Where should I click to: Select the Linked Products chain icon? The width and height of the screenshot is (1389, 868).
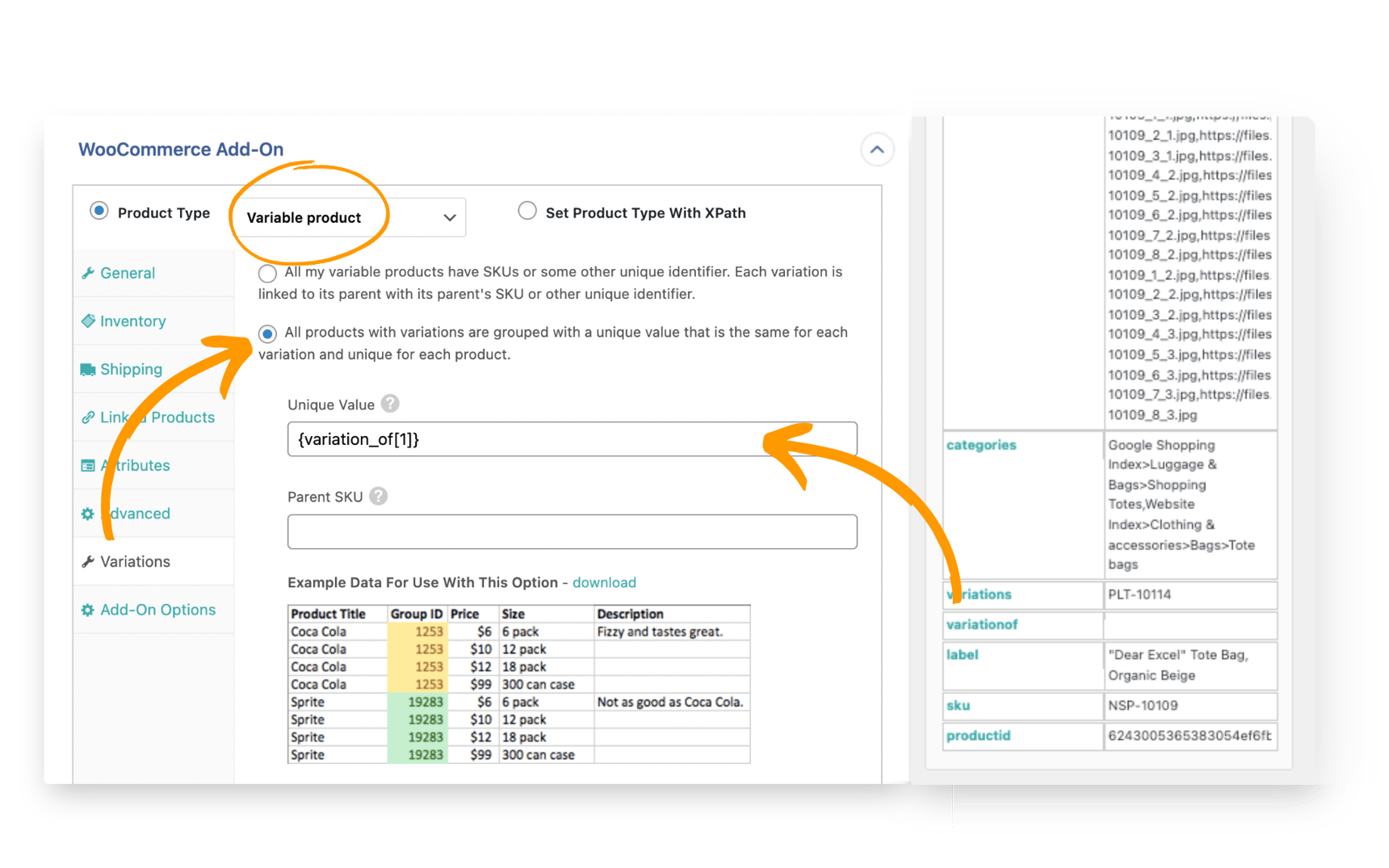point(89,417)
